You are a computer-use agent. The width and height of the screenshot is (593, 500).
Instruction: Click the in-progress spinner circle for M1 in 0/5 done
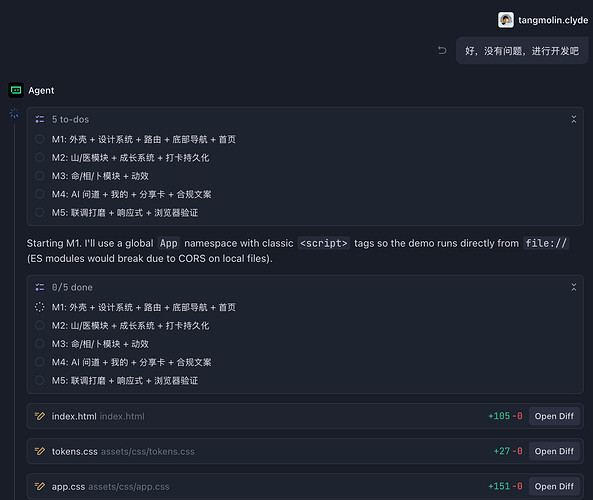pyautogui.click(x=39, y=307)
